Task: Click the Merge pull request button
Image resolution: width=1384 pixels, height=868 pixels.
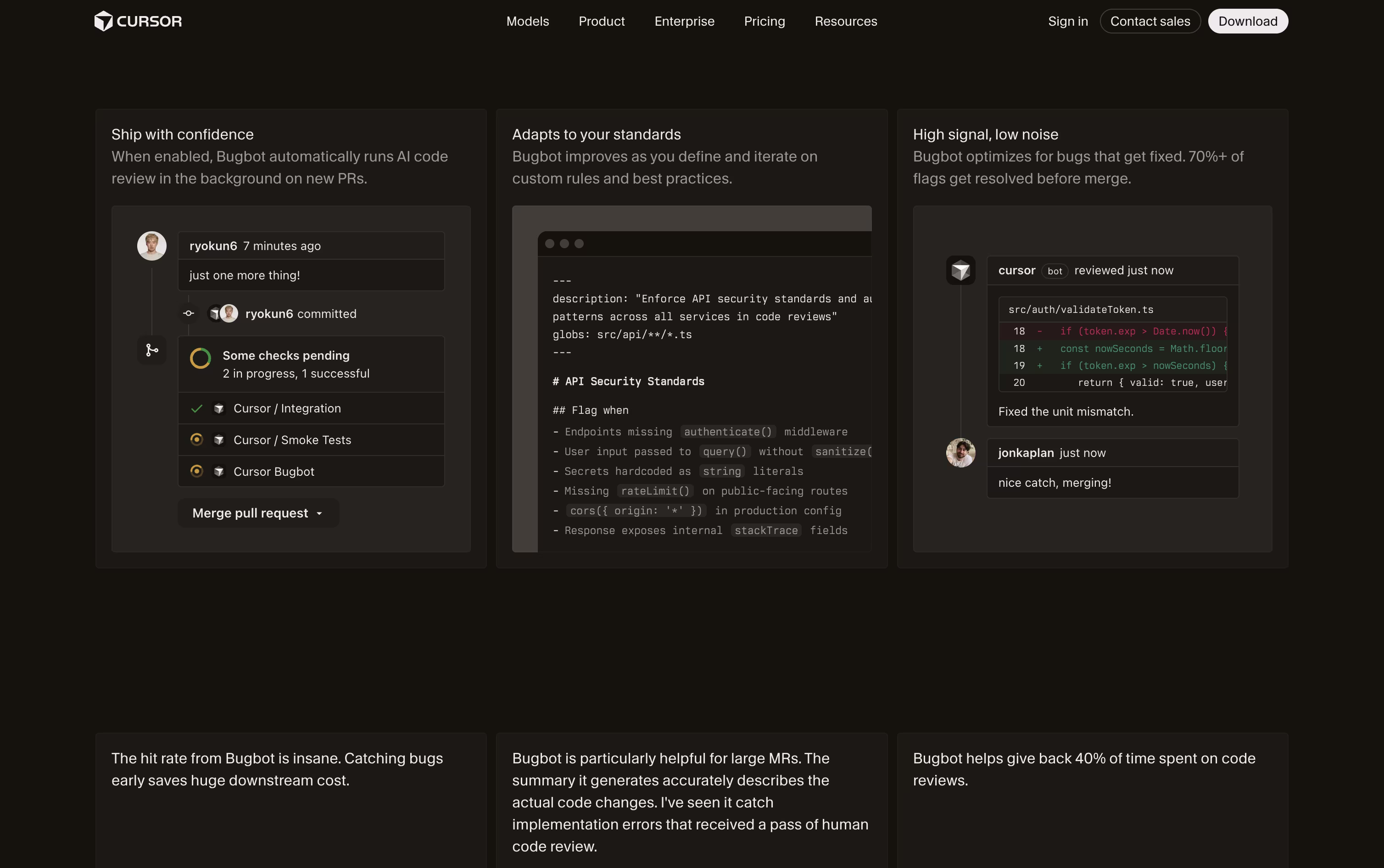Action: tap(258, 513)
